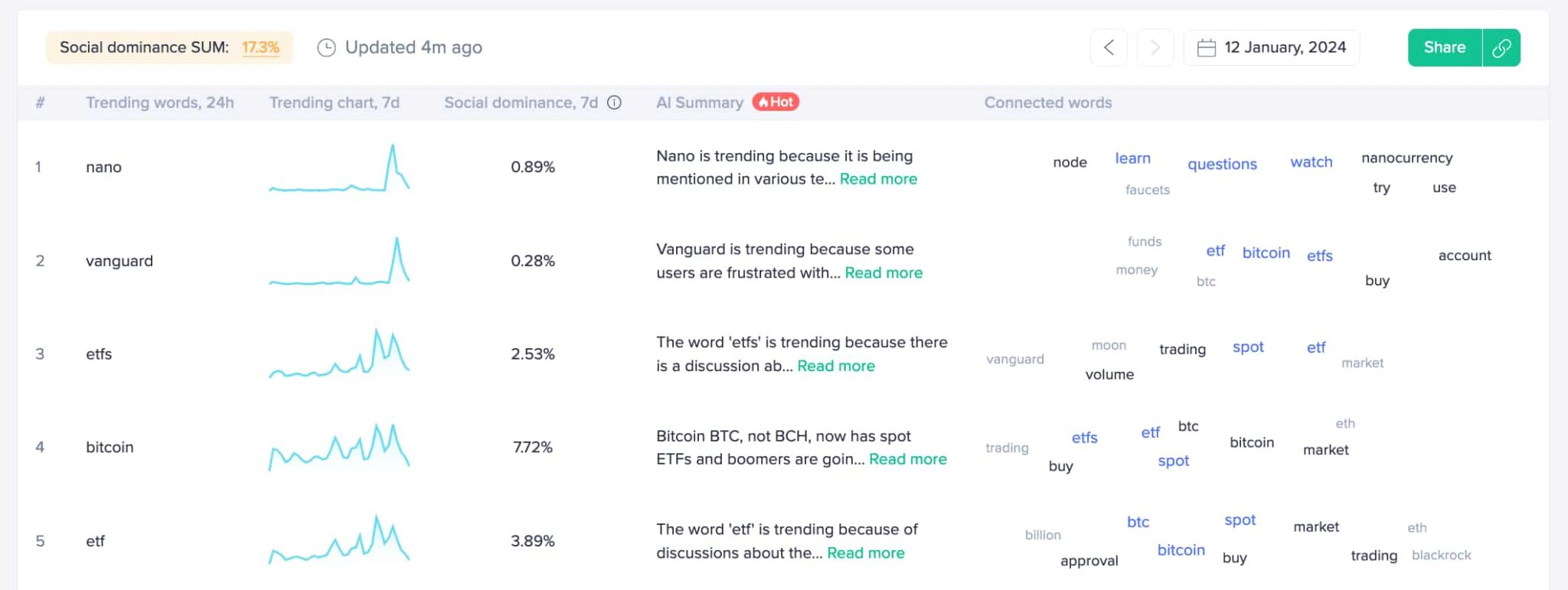The image size is (1568, 590).
Task: Select the Trending words, 24h column header
Action: (x=160, y=103)
